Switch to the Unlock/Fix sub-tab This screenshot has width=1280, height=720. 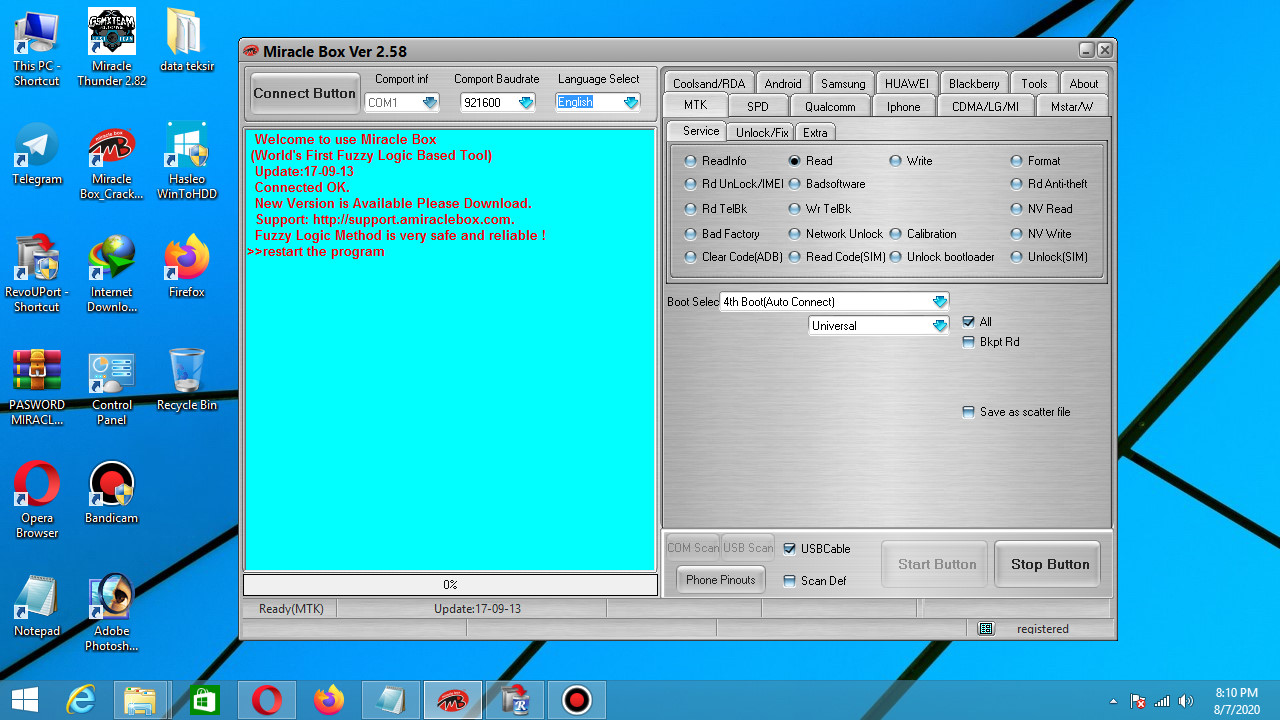point(762,132)
